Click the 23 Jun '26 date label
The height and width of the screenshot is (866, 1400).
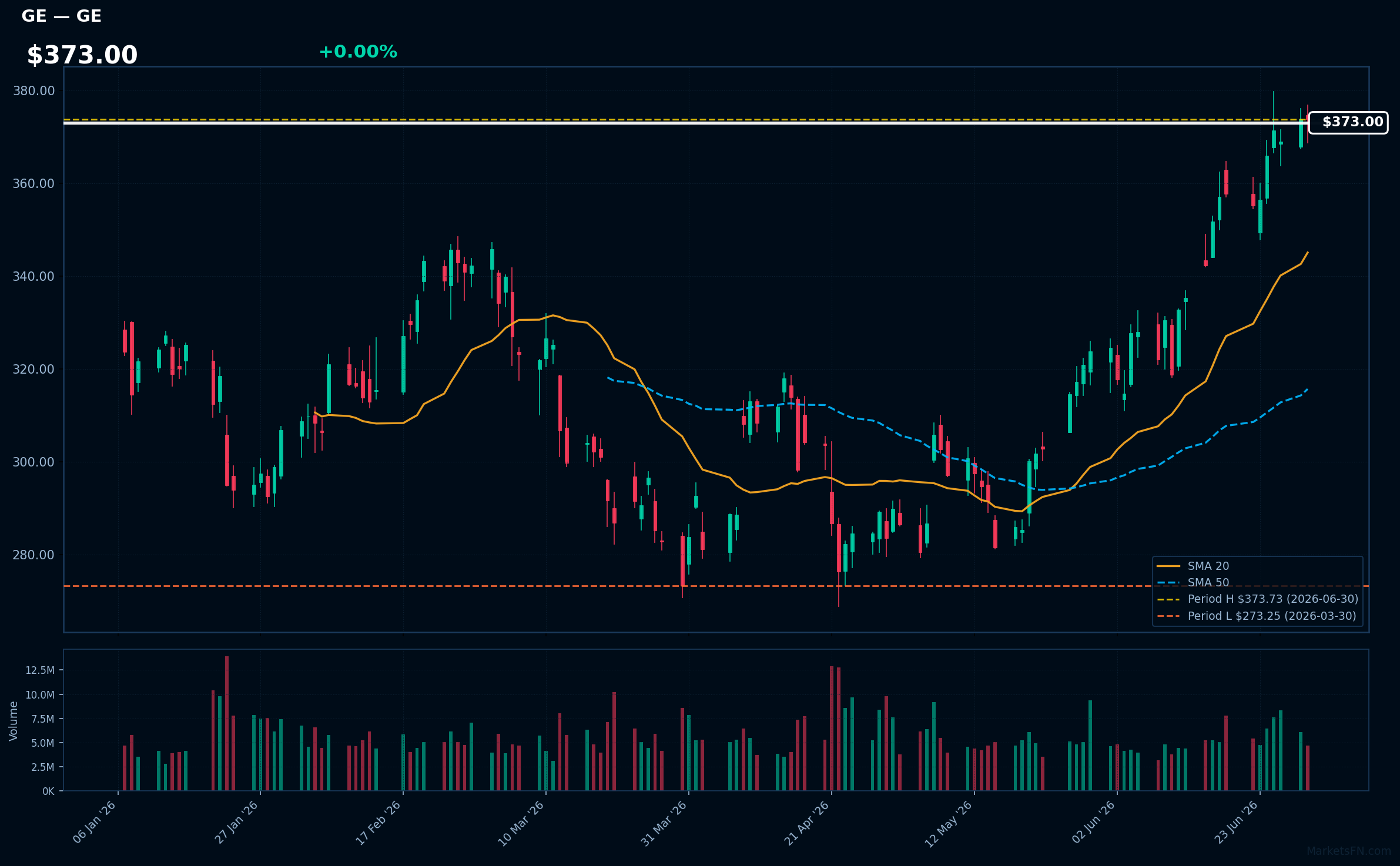pos(1236,822)
